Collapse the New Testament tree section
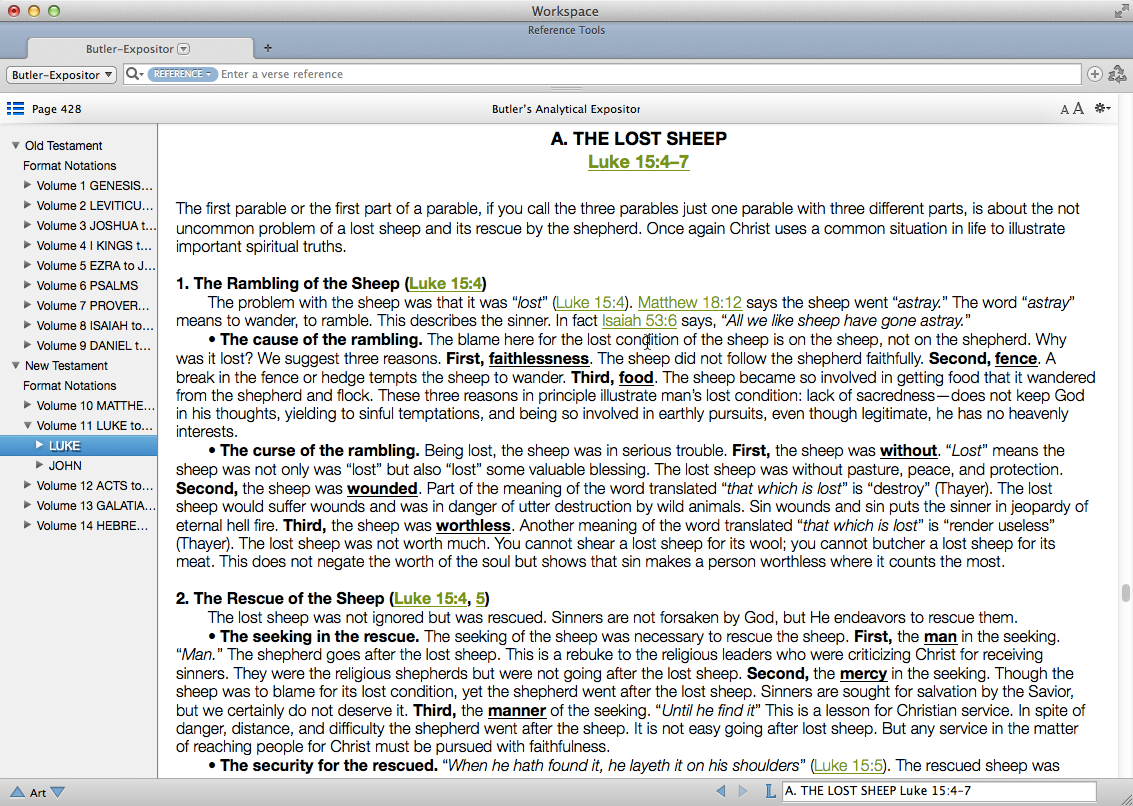Viewport: 1133px width, 806px height. tap(15, 366)
